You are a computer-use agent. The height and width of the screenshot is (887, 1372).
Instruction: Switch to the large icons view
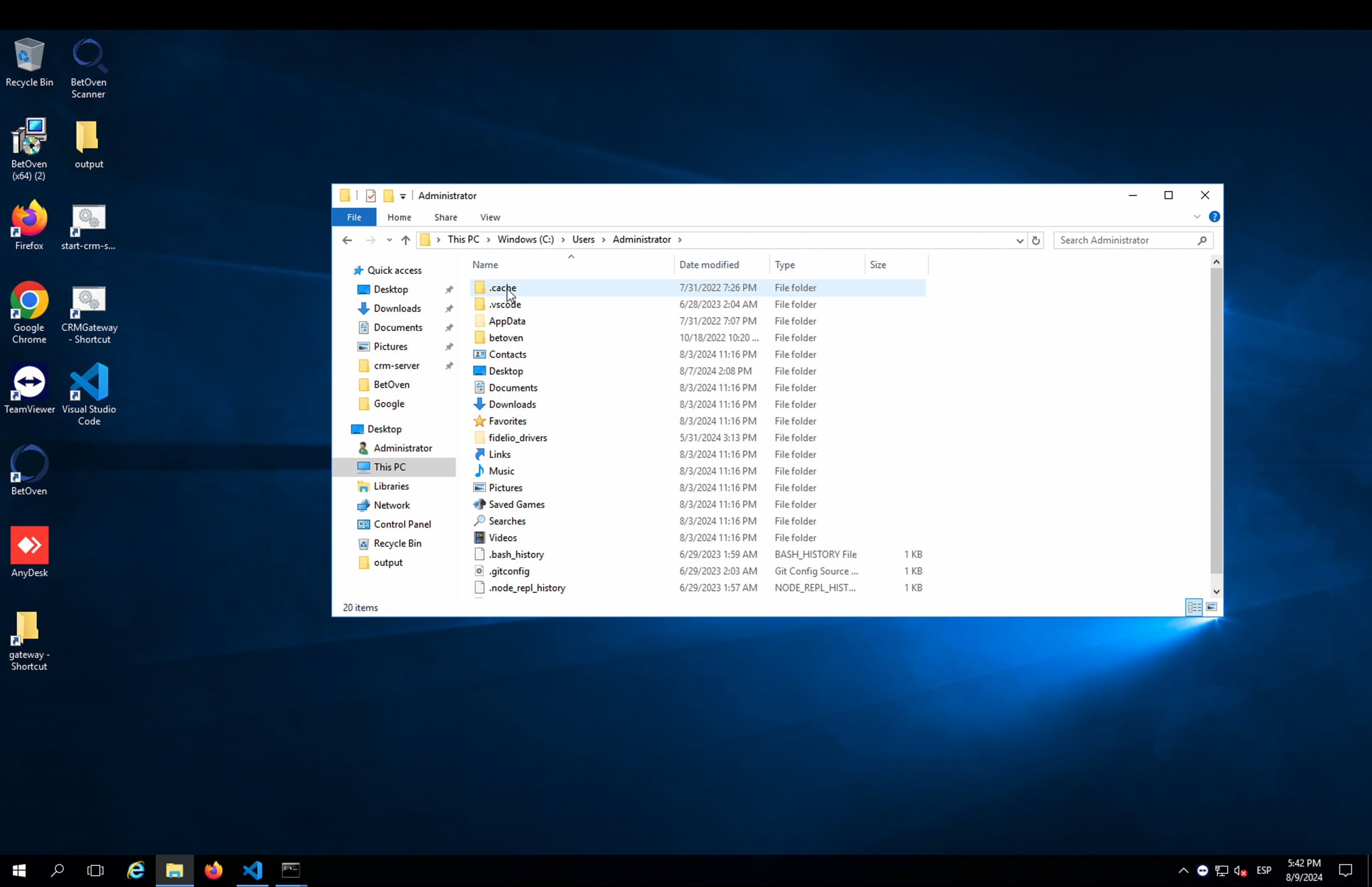(1211, 607)
